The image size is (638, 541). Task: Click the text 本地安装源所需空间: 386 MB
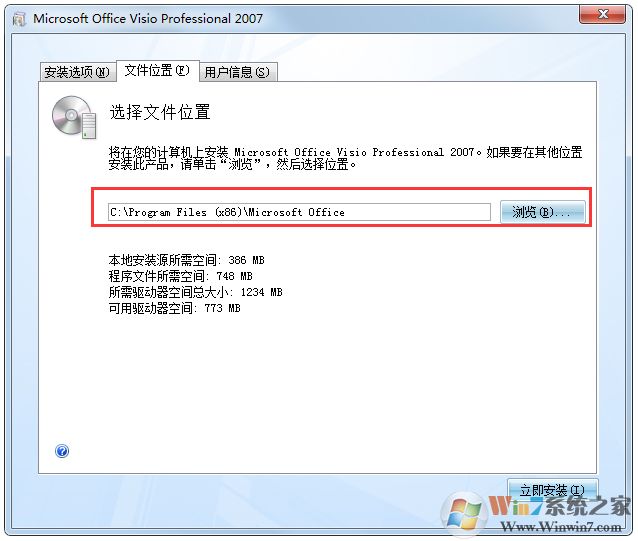pos(186,260)
